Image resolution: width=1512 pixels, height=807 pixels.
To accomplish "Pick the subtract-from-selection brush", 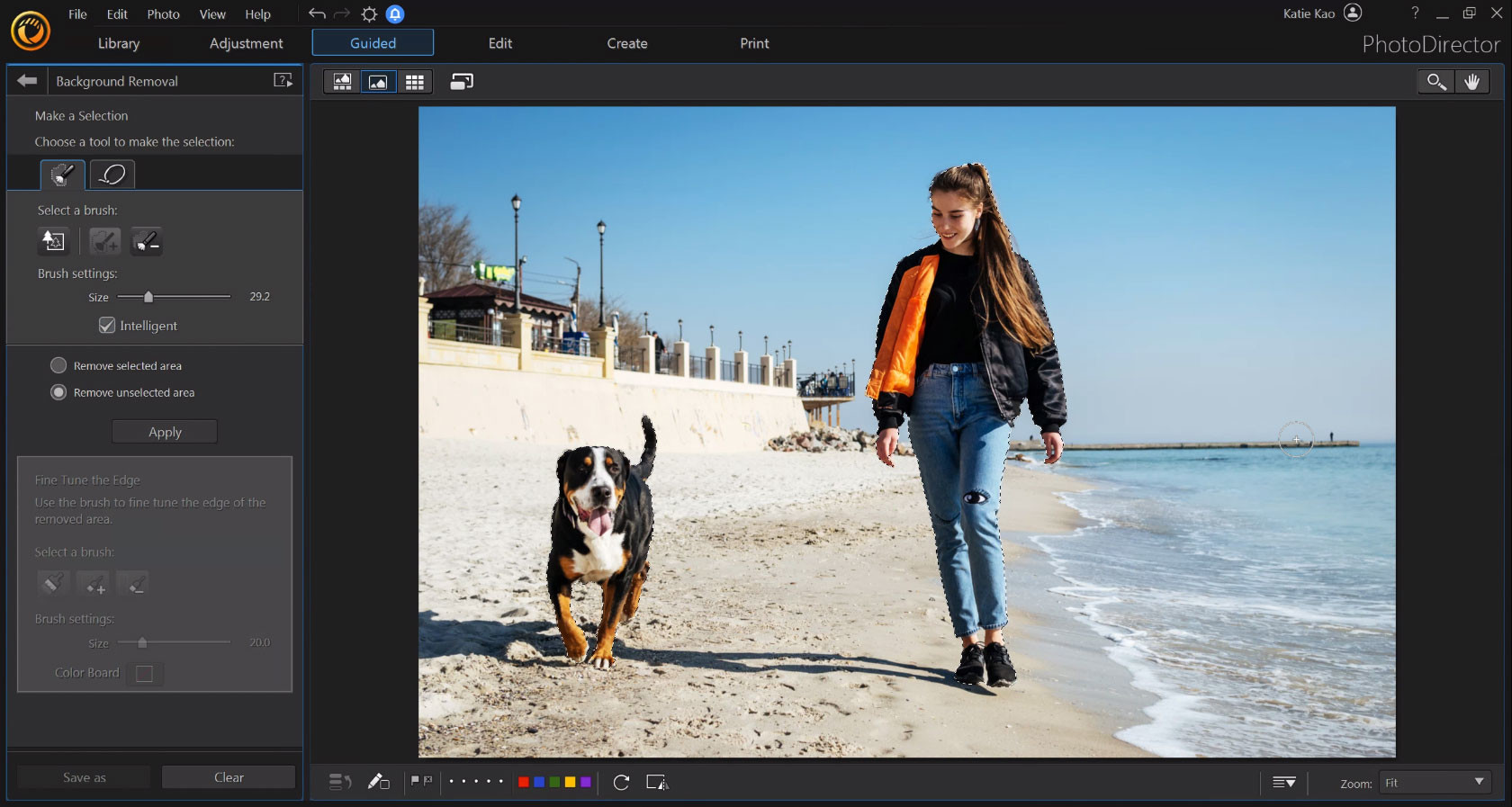I will coord(146,241).
